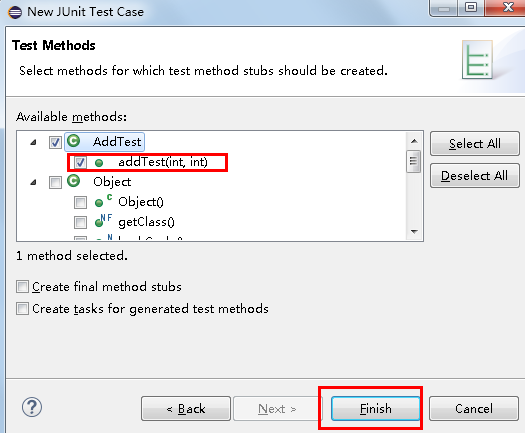Go back with the Back button

pos(186,409)
